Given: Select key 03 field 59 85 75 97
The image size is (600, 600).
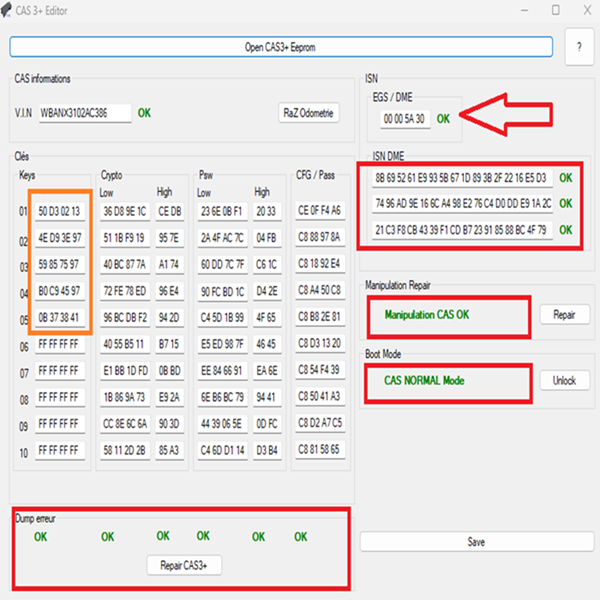Looking at the screenshot, I should pos(60,264).
